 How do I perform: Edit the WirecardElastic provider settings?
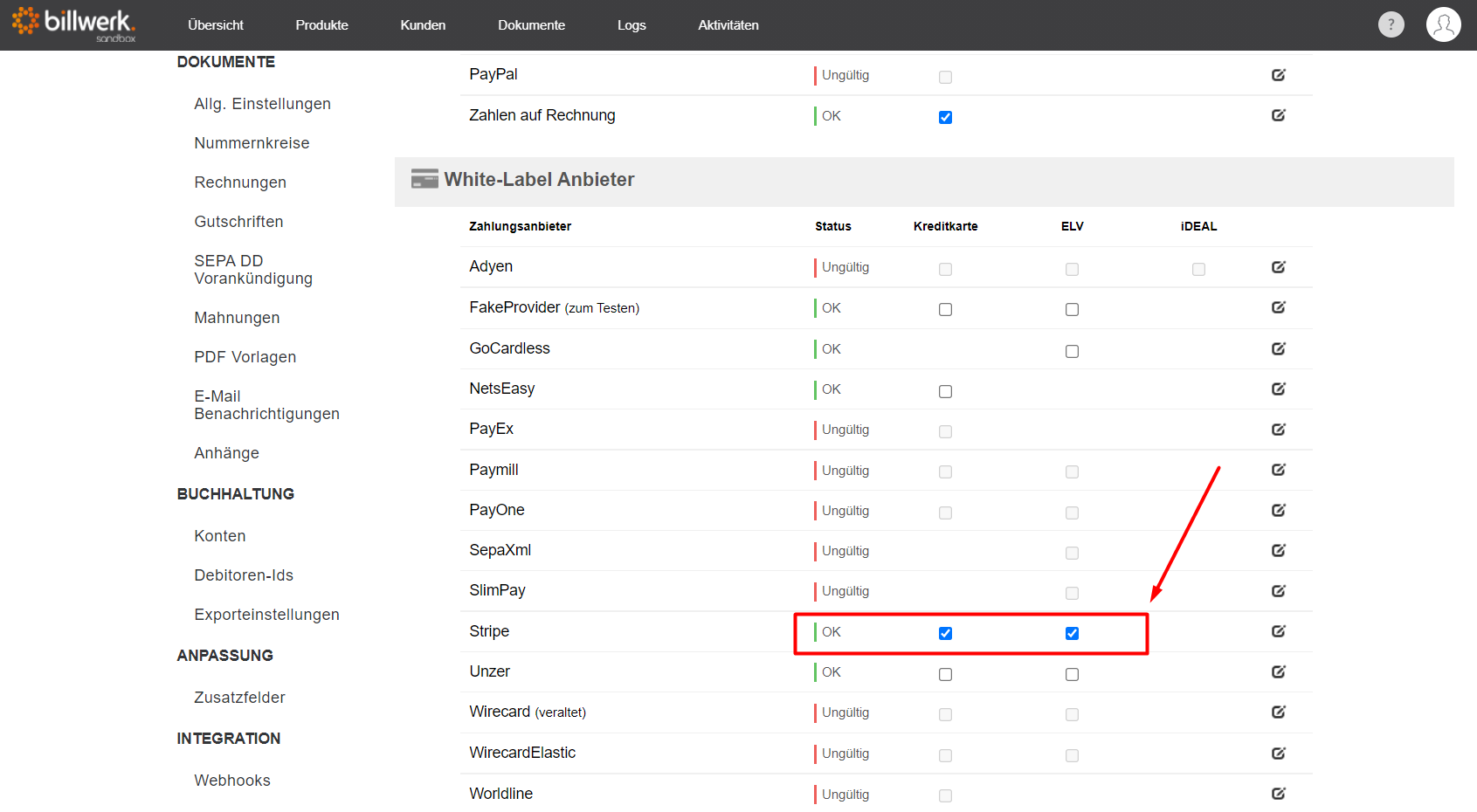[x=1279, y=753]
